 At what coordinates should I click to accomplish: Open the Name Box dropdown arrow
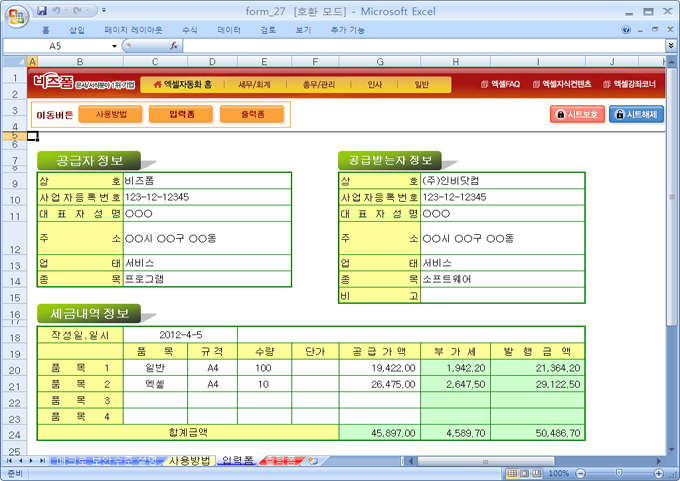click(x=115, y=46)
